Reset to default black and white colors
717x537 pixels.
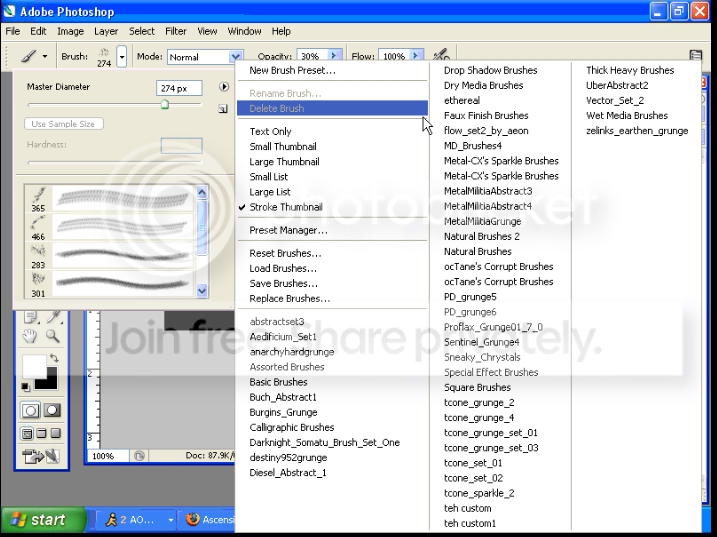point(26,387)
